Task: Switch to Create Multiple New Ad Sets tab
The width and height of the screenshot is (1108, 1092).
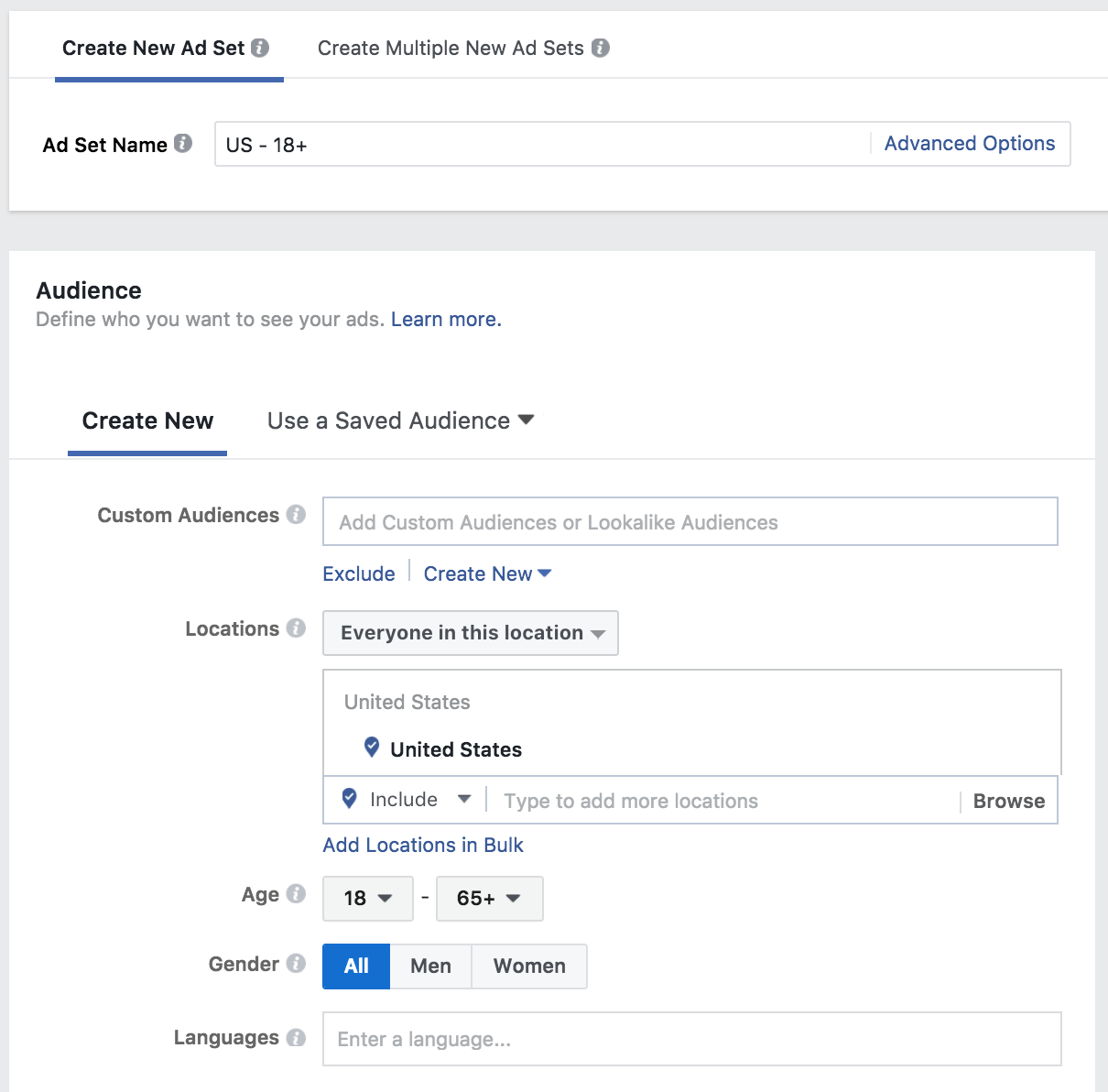Action: pyautogui.click(x=451, y=49)
